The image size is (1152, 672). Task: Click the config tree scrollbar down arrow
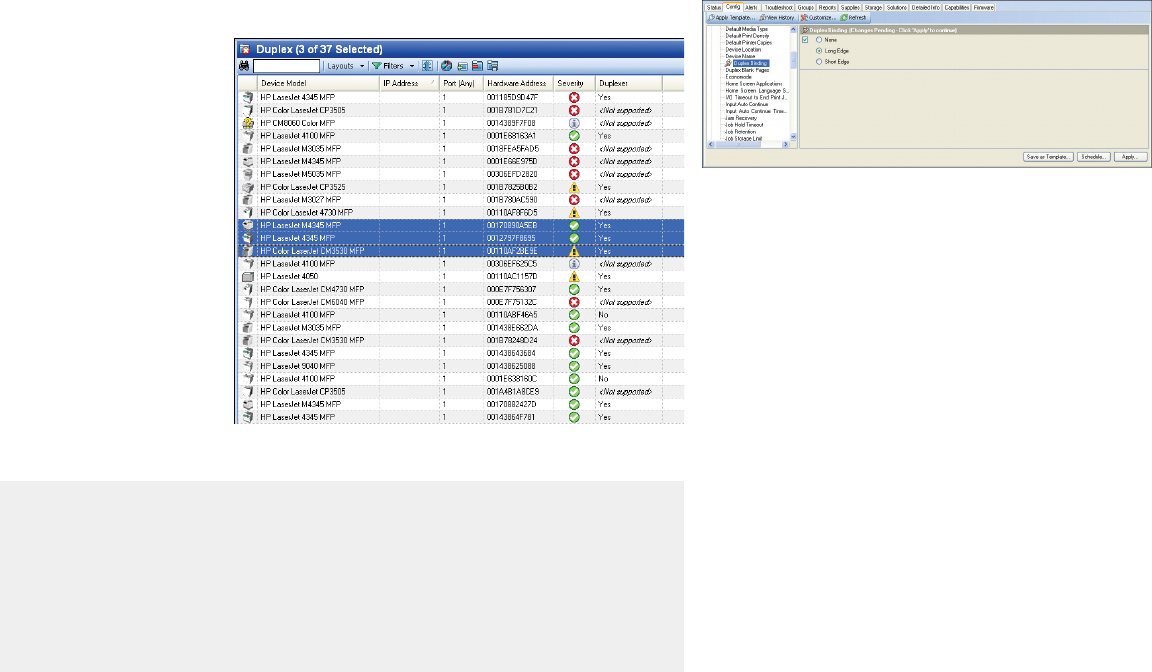coord(793,137)
